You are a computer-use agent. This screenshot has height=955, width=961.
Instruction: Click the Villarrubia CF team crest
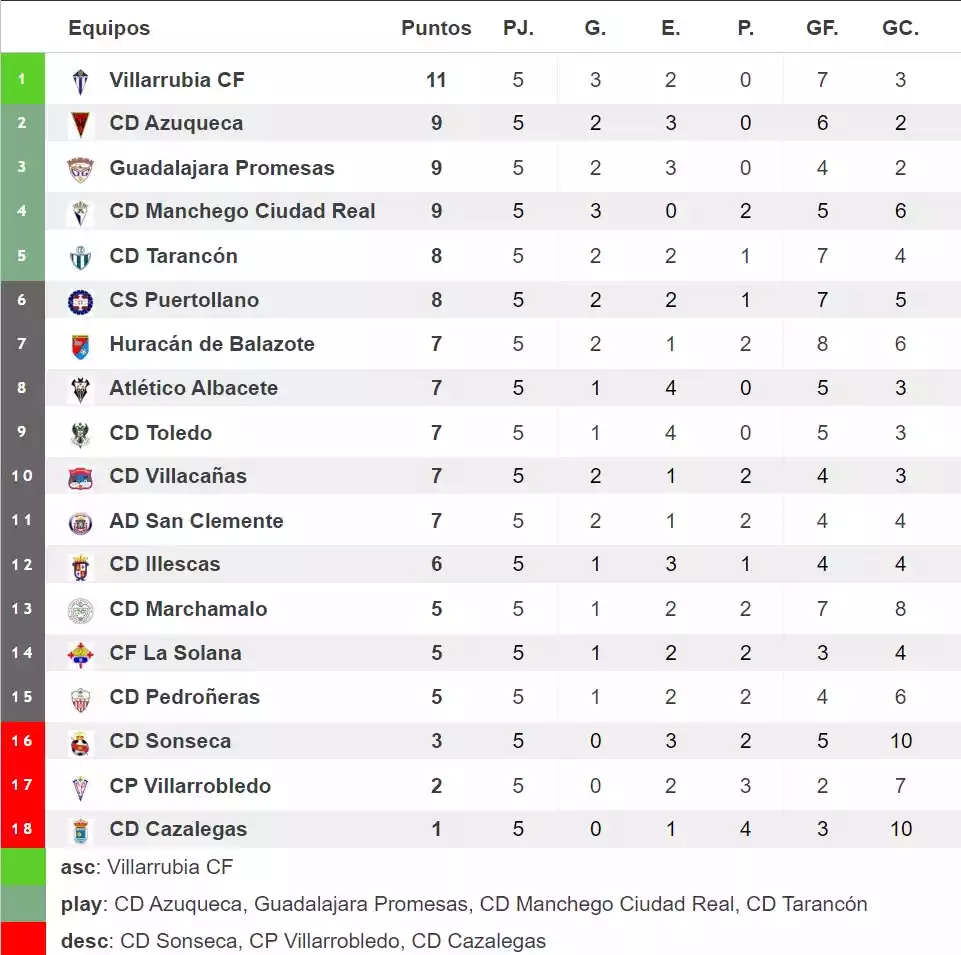pos(80,80)
